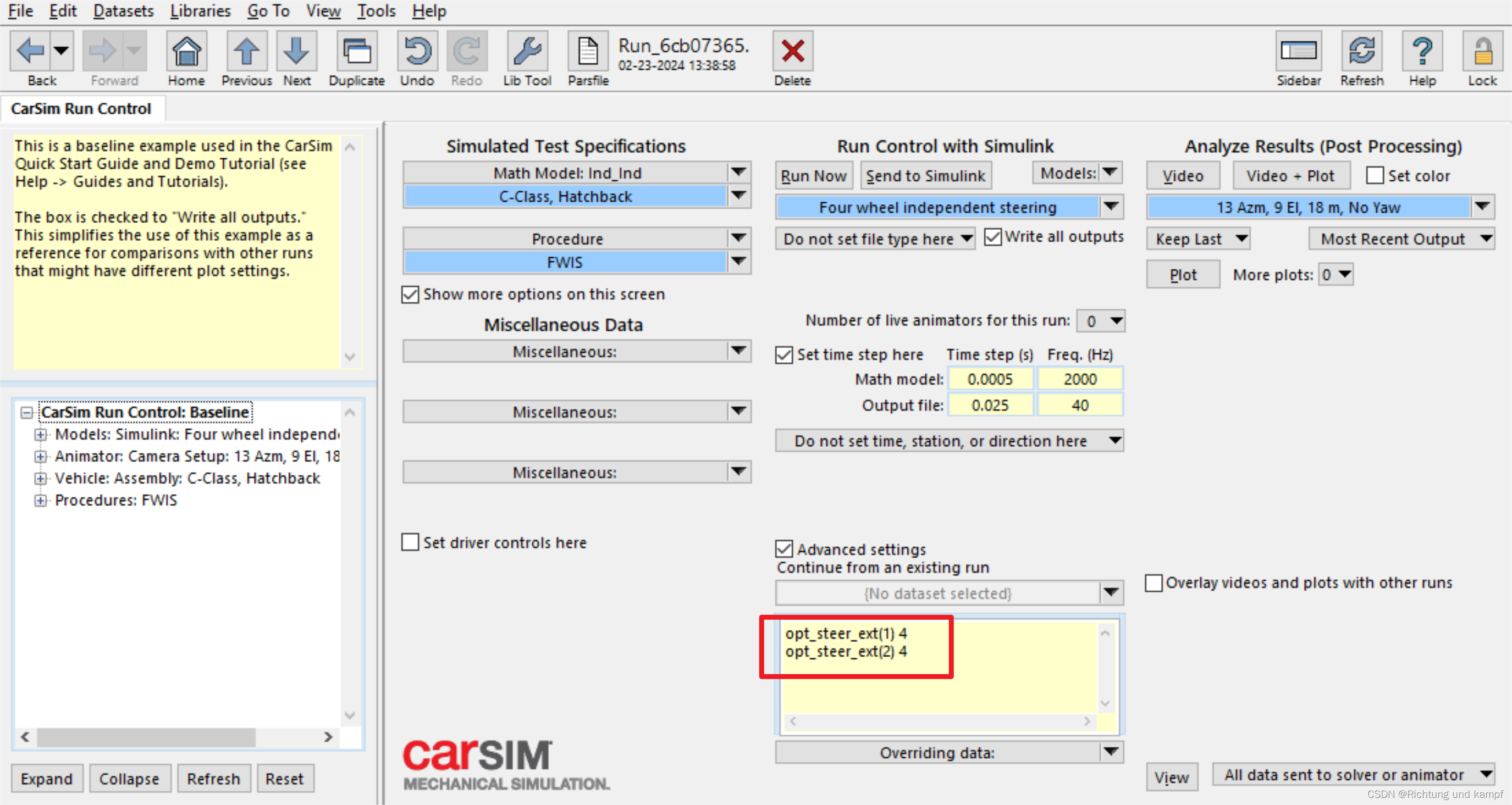Click the red Delete X icon

coord(792,52)
